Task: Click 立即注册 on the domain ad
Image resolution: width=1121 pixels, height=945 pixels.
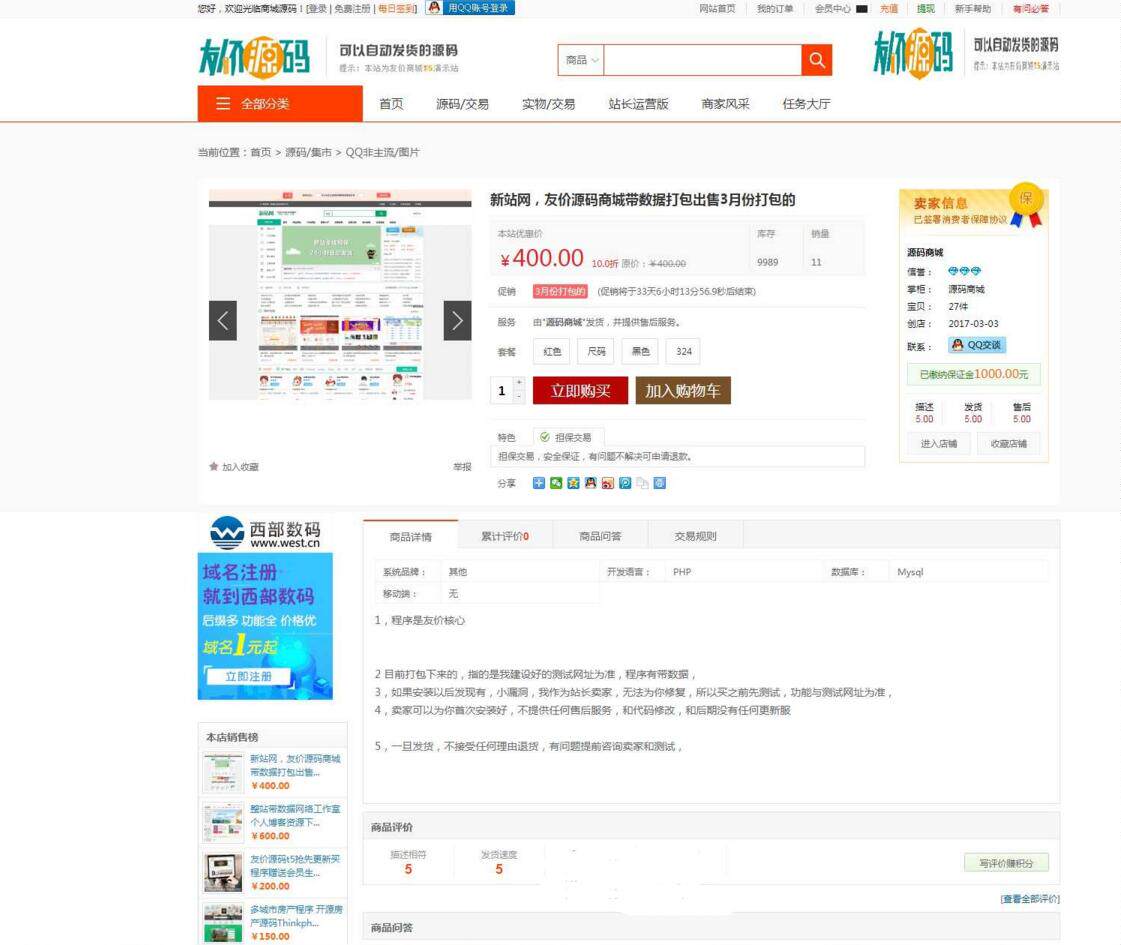Action: point(248,676)
